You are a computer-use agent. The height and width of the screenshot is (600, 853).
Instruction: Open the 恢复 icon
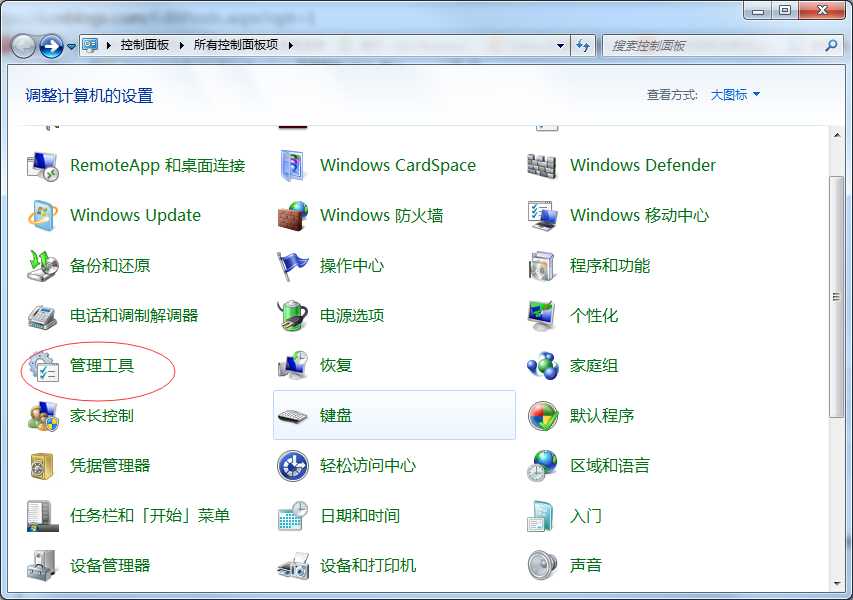coord(293,366)
